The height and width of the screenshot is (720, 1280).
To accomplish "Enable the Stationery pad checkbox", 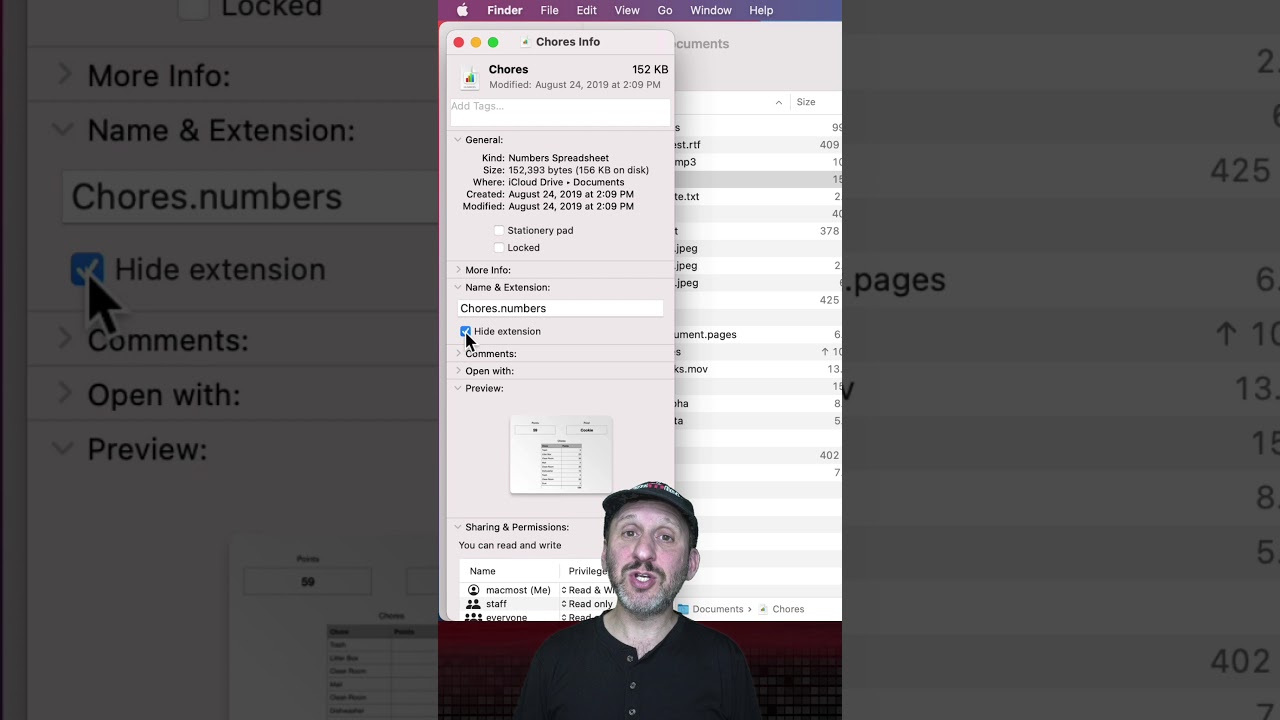I will (499, 230).
